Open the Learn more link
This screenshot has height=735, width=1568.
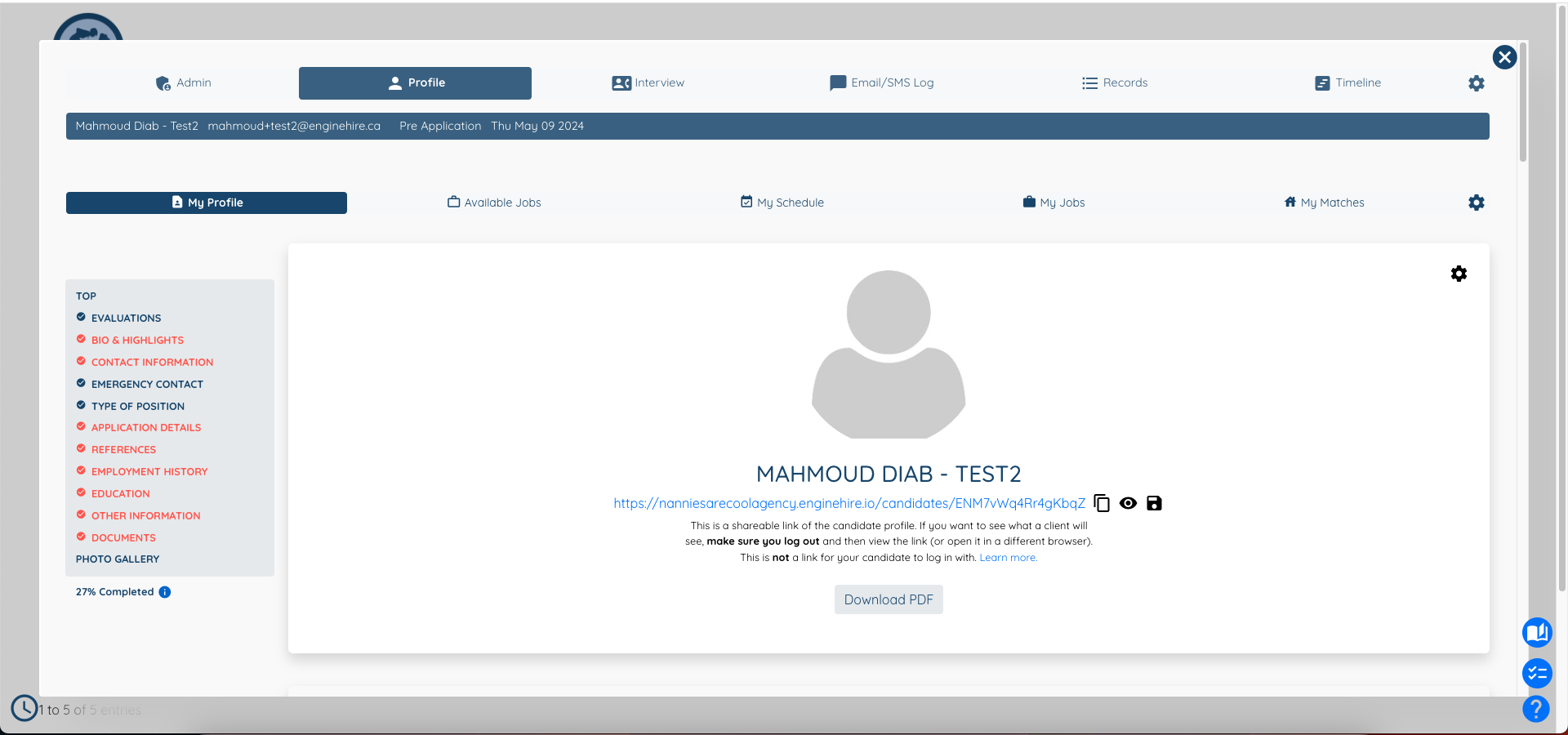(x=1008, y=557)
